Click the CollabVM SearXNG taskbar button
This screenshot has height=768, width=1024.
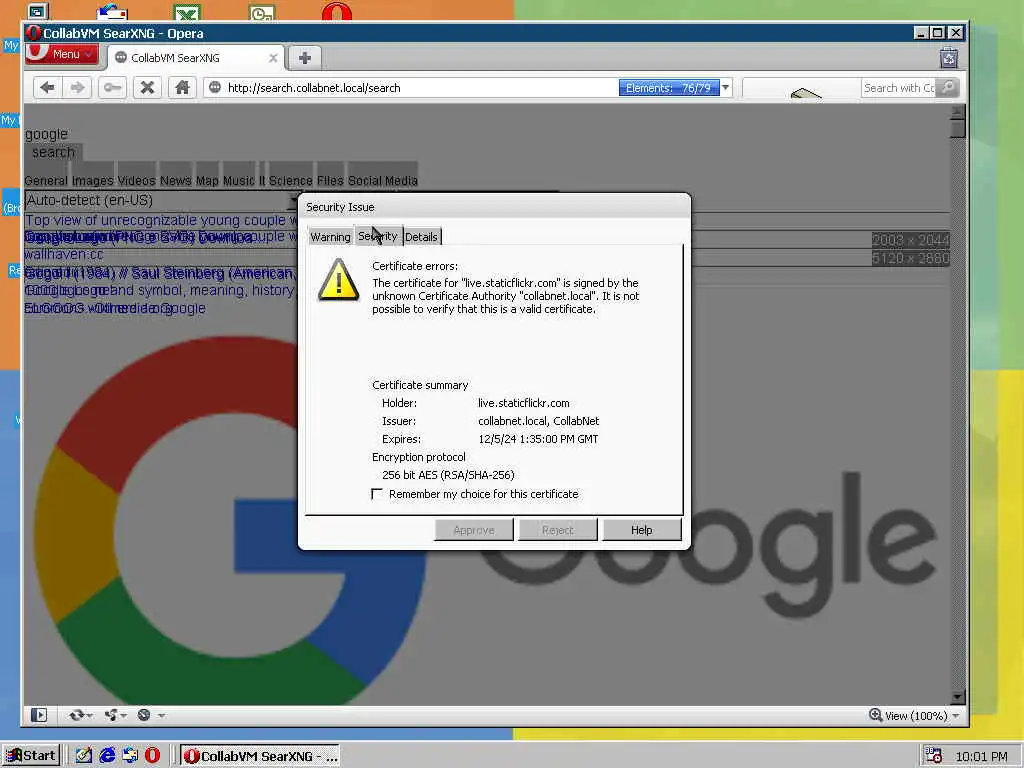coord(261,756)
